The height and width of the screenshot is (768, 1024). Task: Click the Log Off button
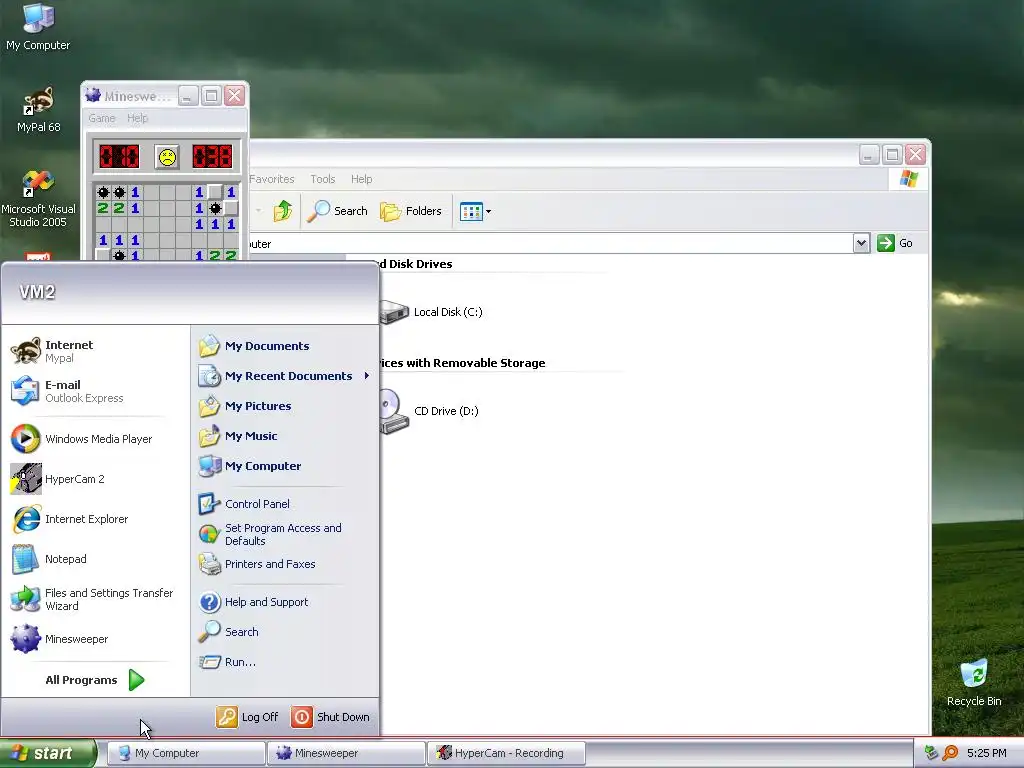[x=248, y=717]
